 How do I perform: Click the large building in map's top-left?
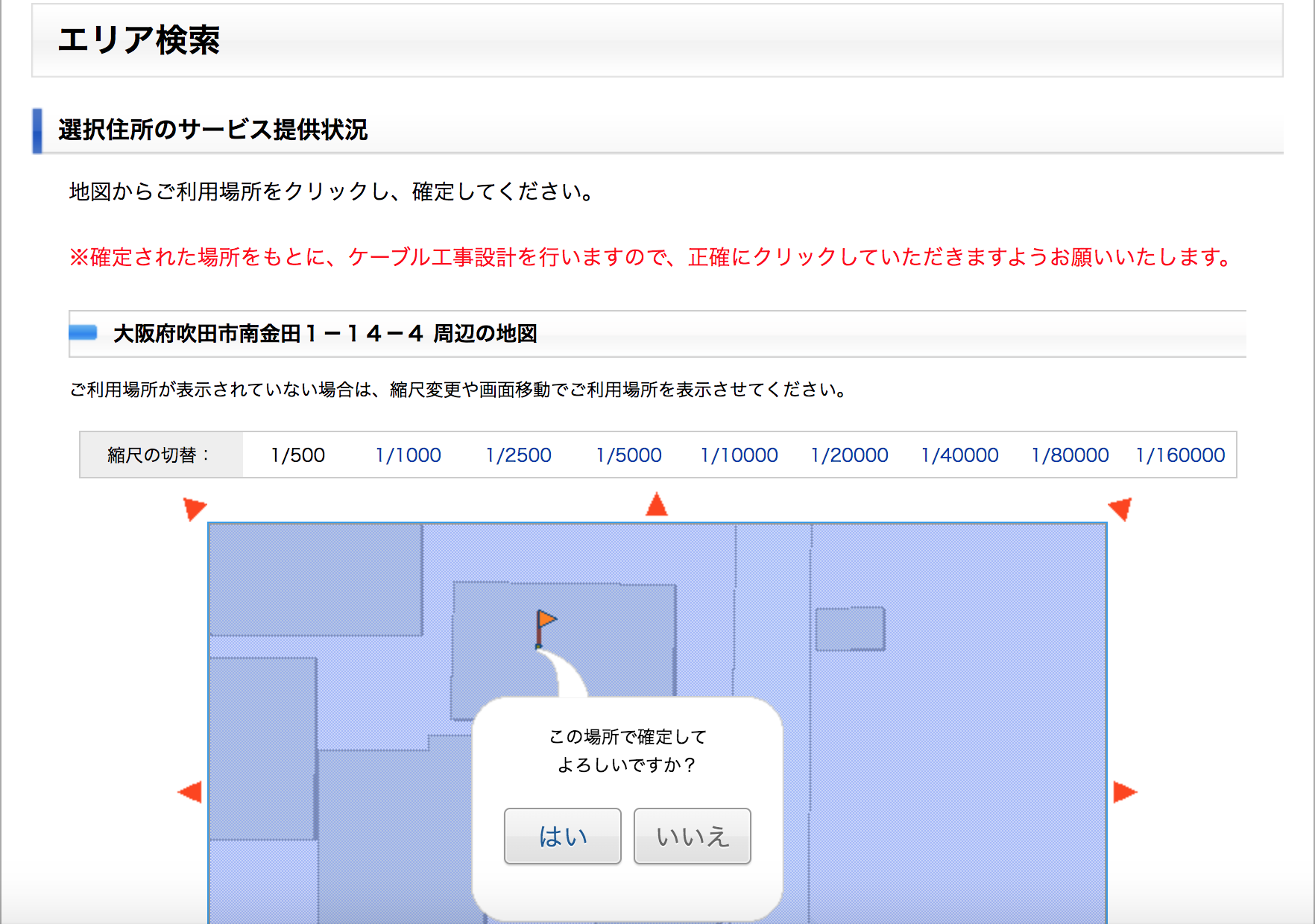point(315,580)
